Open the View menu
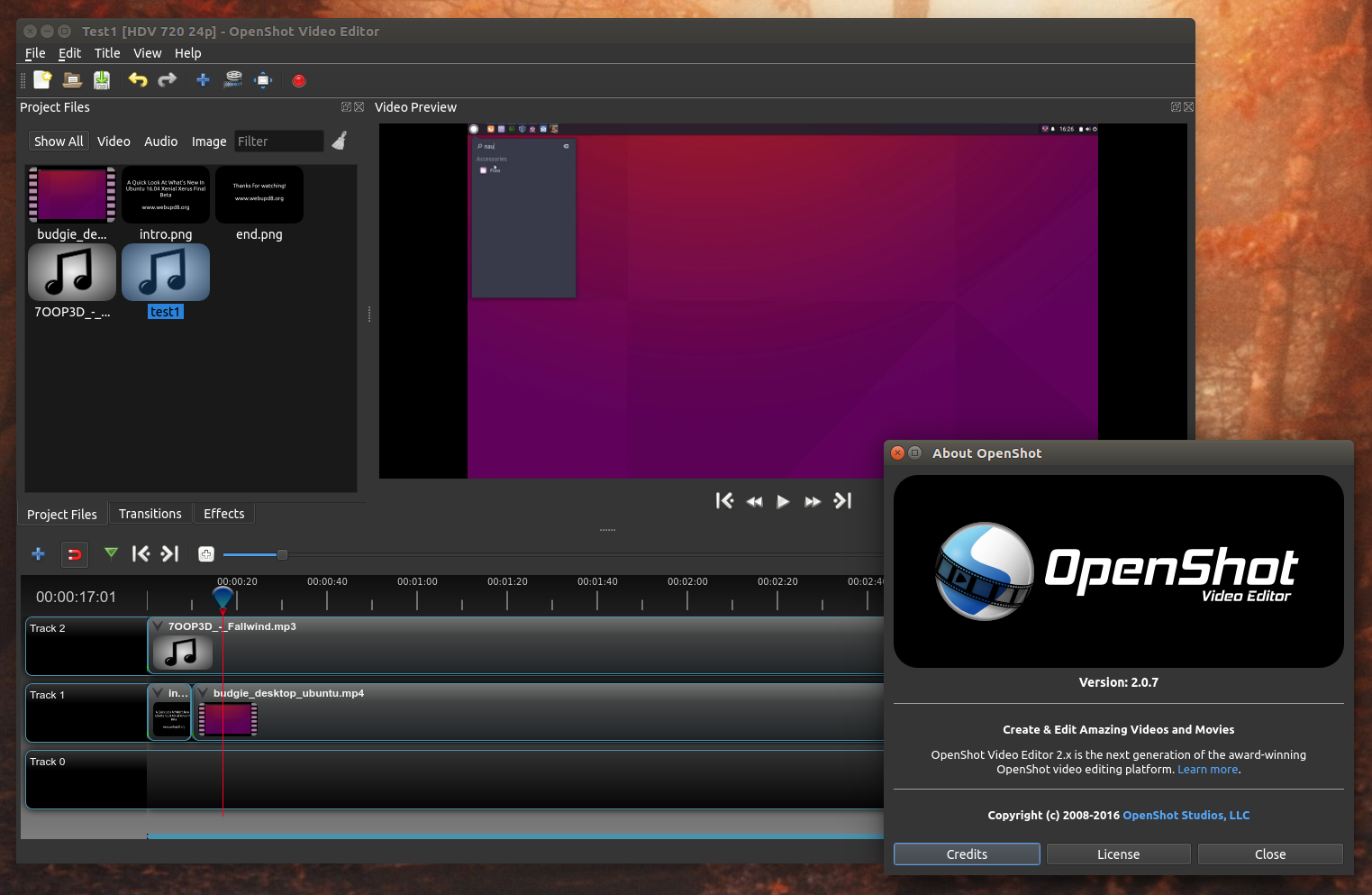Screen dimensions: 1372x895 pos(148,53)
